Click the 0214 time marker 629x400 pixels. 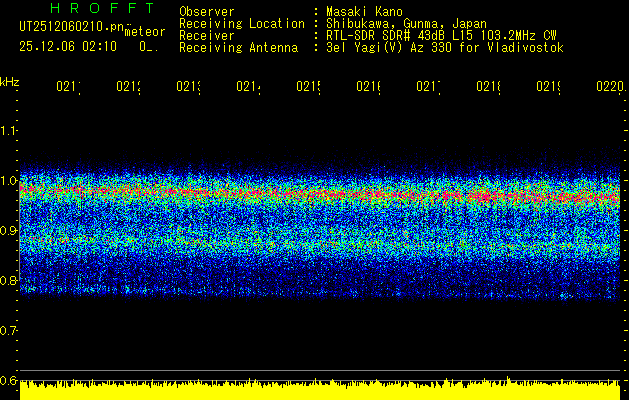248,86
